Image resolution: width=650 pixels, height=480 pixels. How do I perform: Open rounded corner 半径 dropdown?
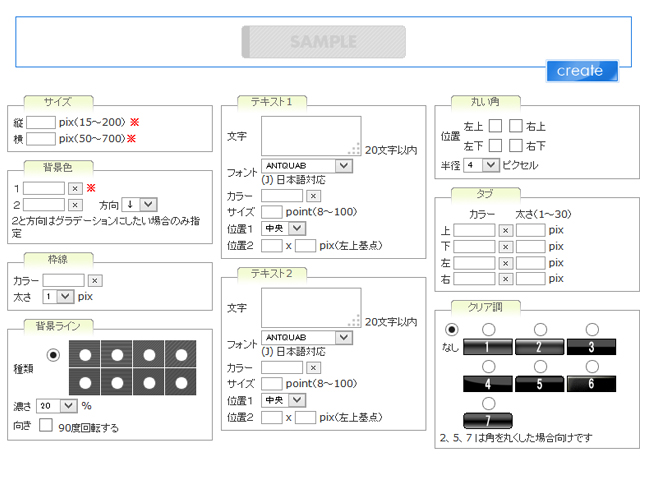coord(481,165)
